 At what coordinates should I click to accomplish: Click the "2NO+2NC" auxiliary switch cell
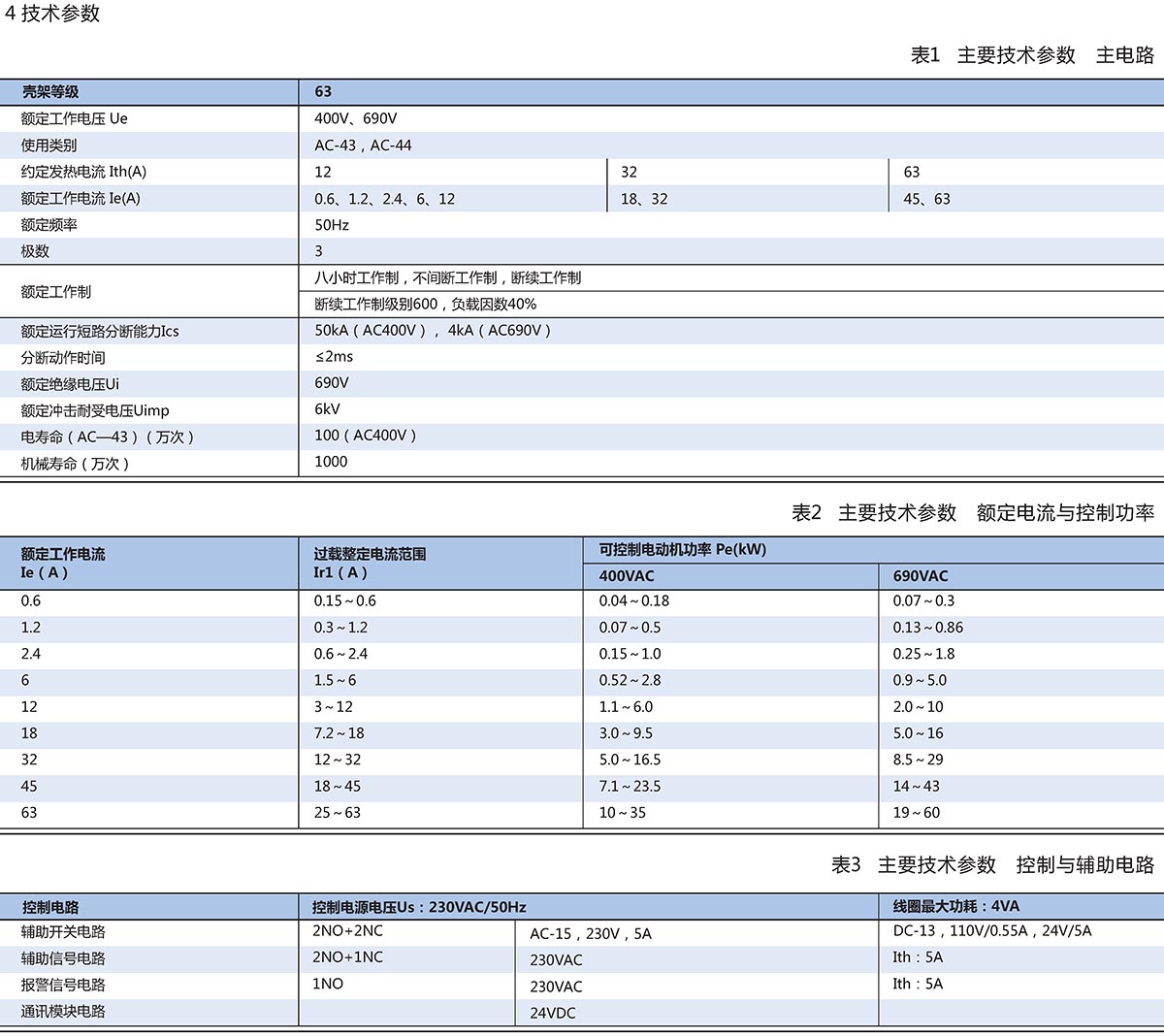click(347, 931)
